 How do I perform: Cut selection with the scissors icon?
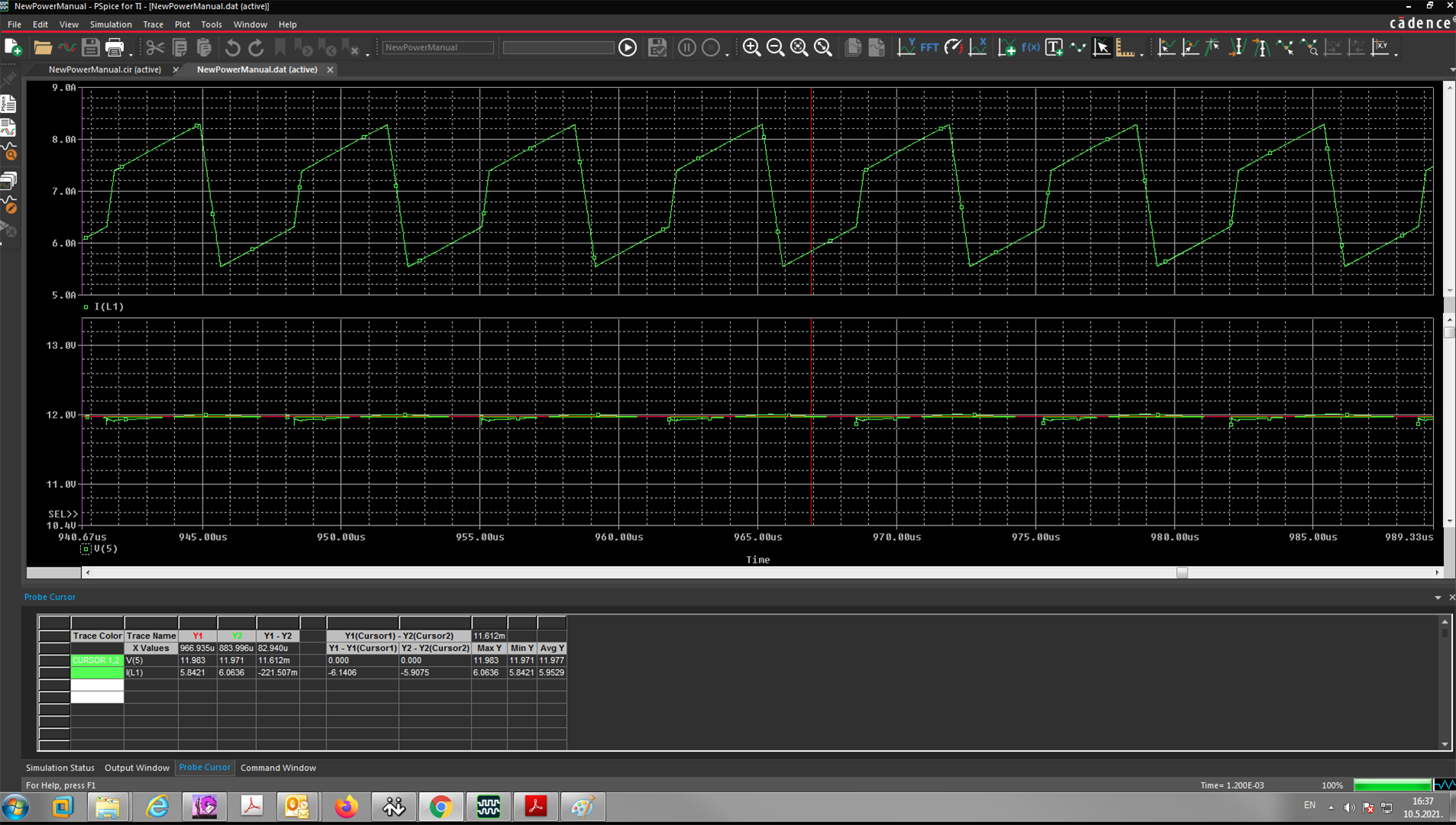155,47
